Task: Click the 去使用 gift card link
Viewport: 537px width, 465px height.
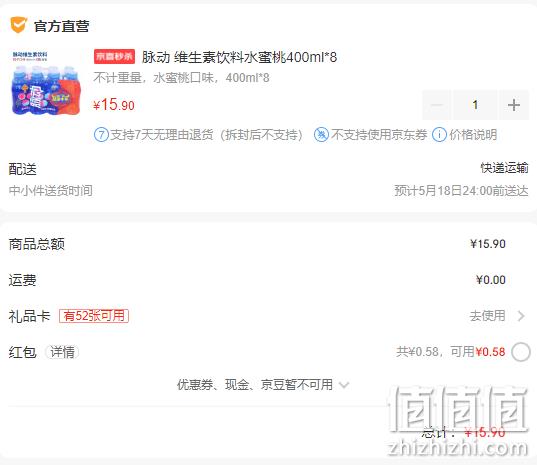Action: [x=487, y=315]
